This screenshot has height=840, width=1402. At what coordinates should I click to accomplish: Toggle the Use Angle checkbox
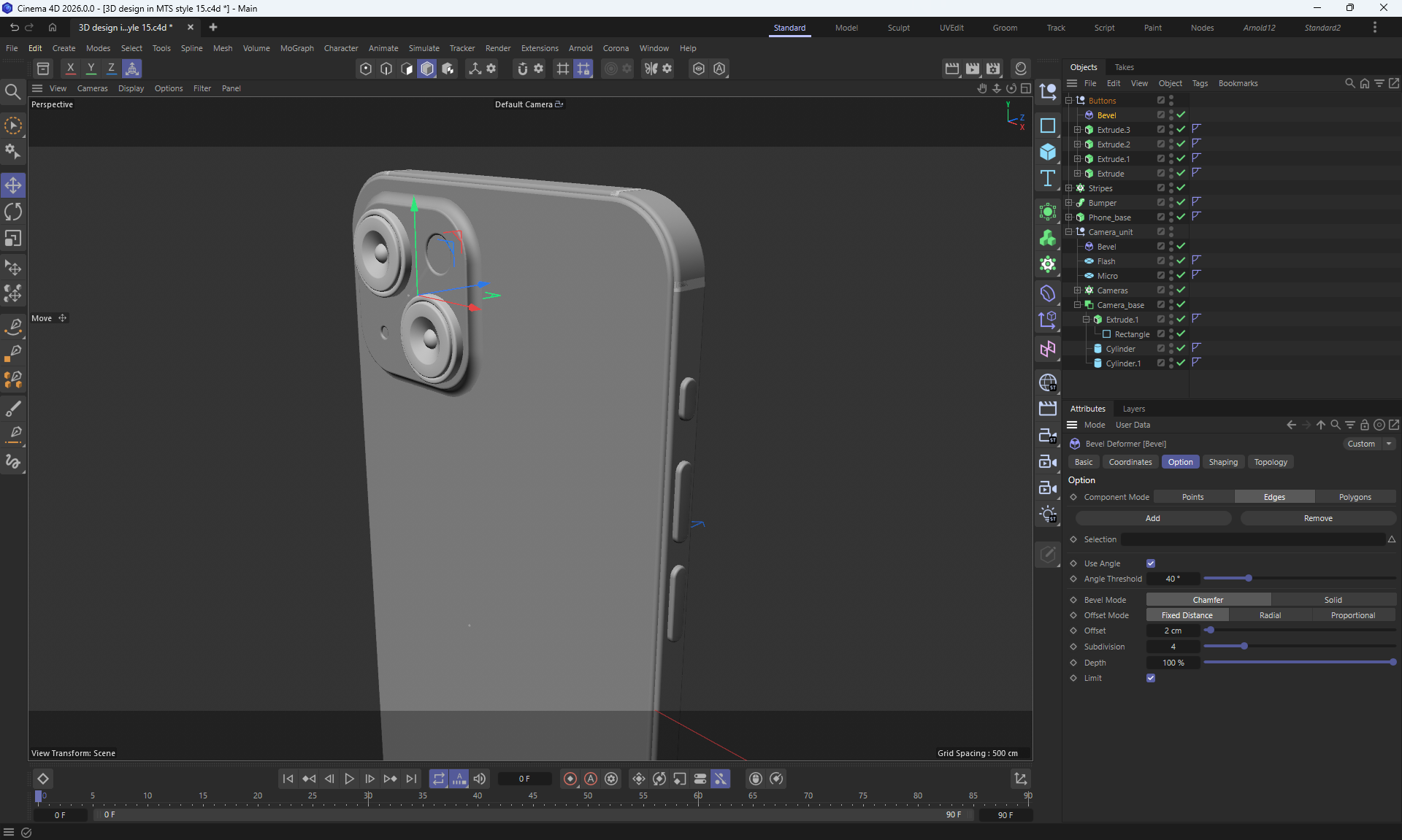click(x=1151, y=563)
